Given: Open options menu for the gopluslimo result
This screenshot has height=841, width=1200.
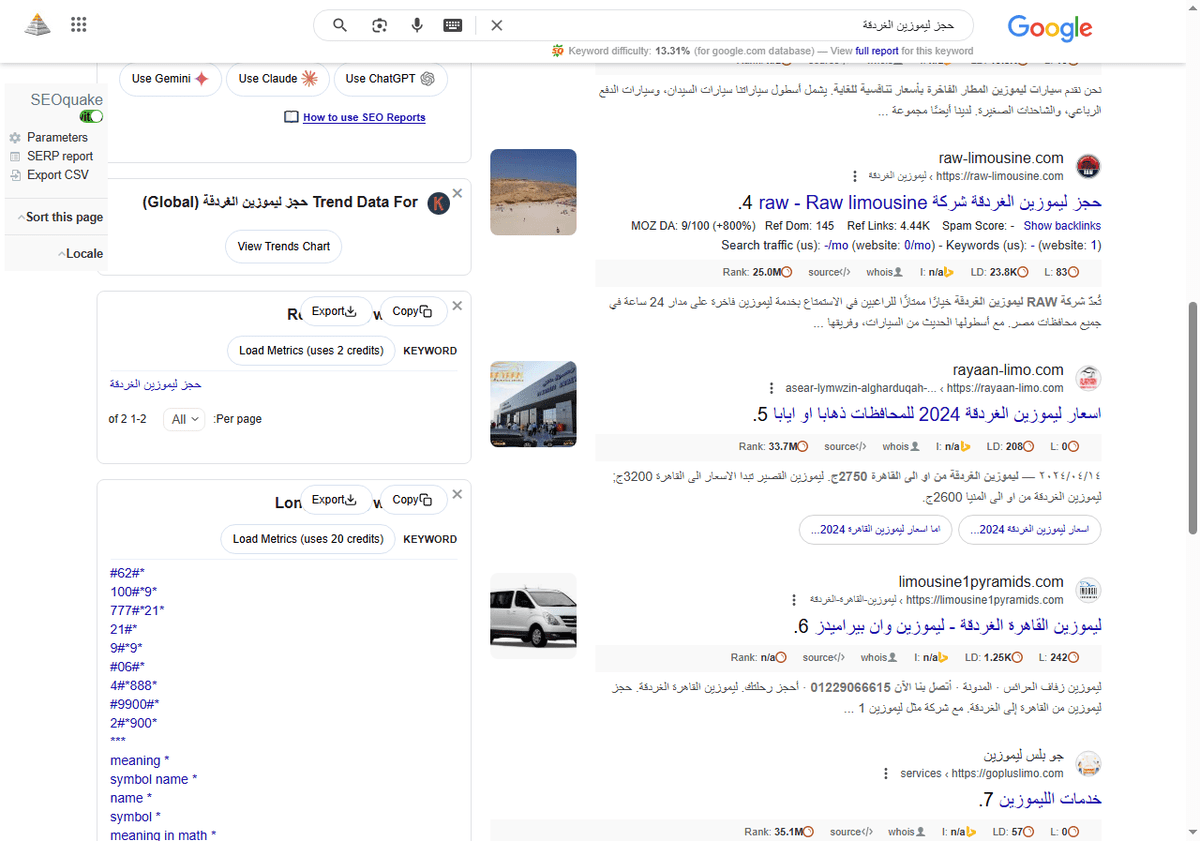Looking at the screenshot, I should click(x=885, y=773).
